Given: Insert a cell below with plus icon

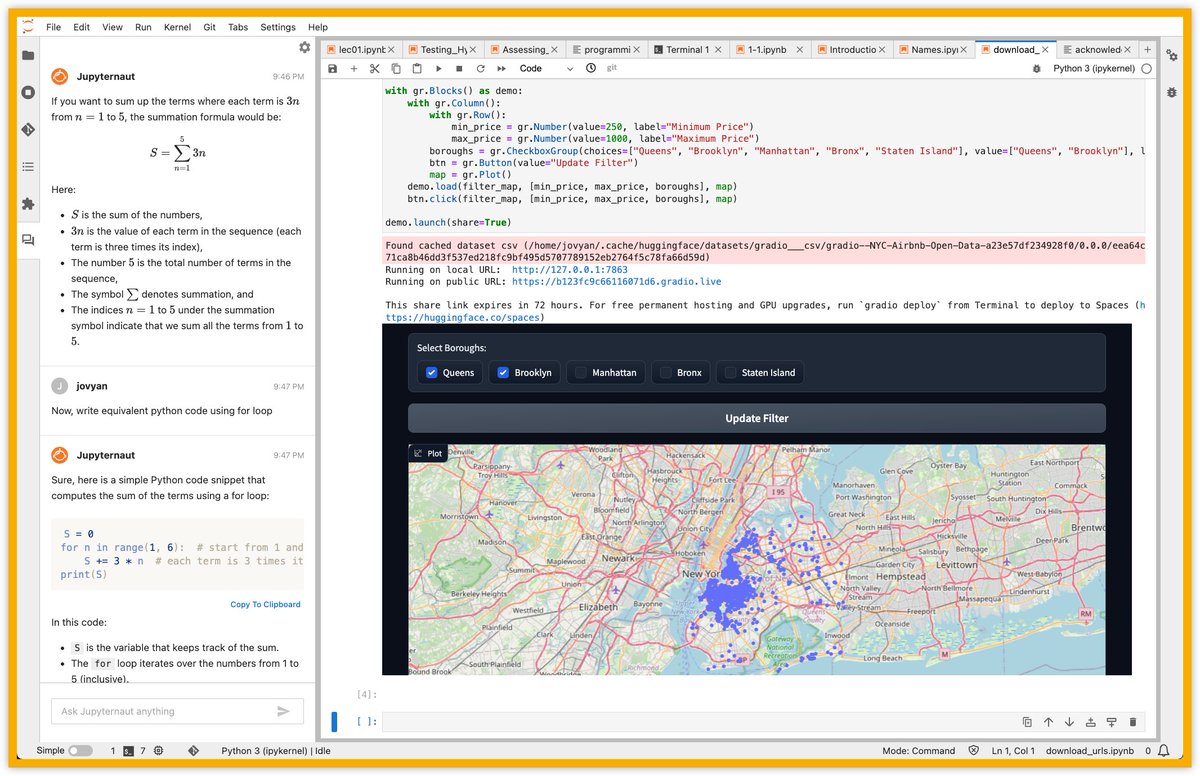Looking at the screenshot, I should [x=353, y=68].
